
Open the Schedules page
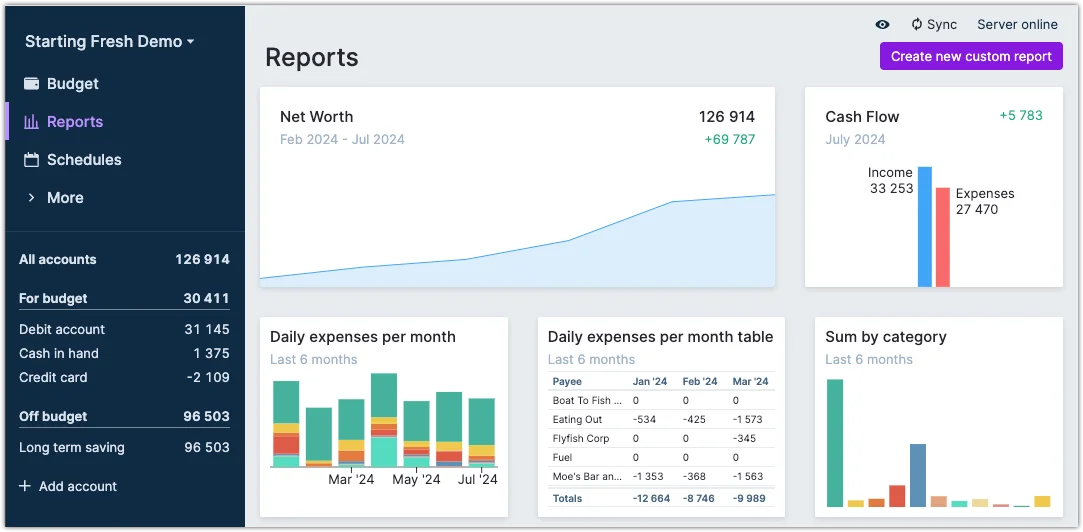[84, 160]
